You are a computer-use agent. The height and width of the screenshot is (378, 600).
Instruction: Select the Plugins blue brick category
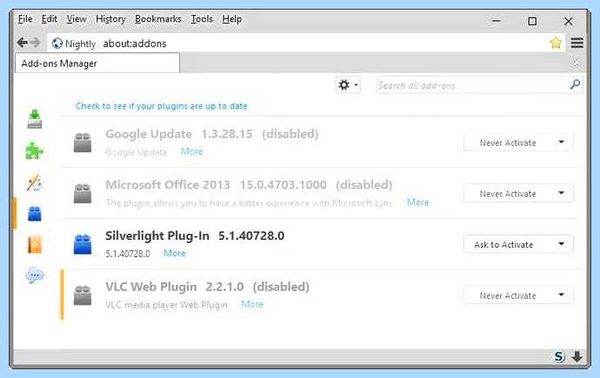tap(34, 214)
